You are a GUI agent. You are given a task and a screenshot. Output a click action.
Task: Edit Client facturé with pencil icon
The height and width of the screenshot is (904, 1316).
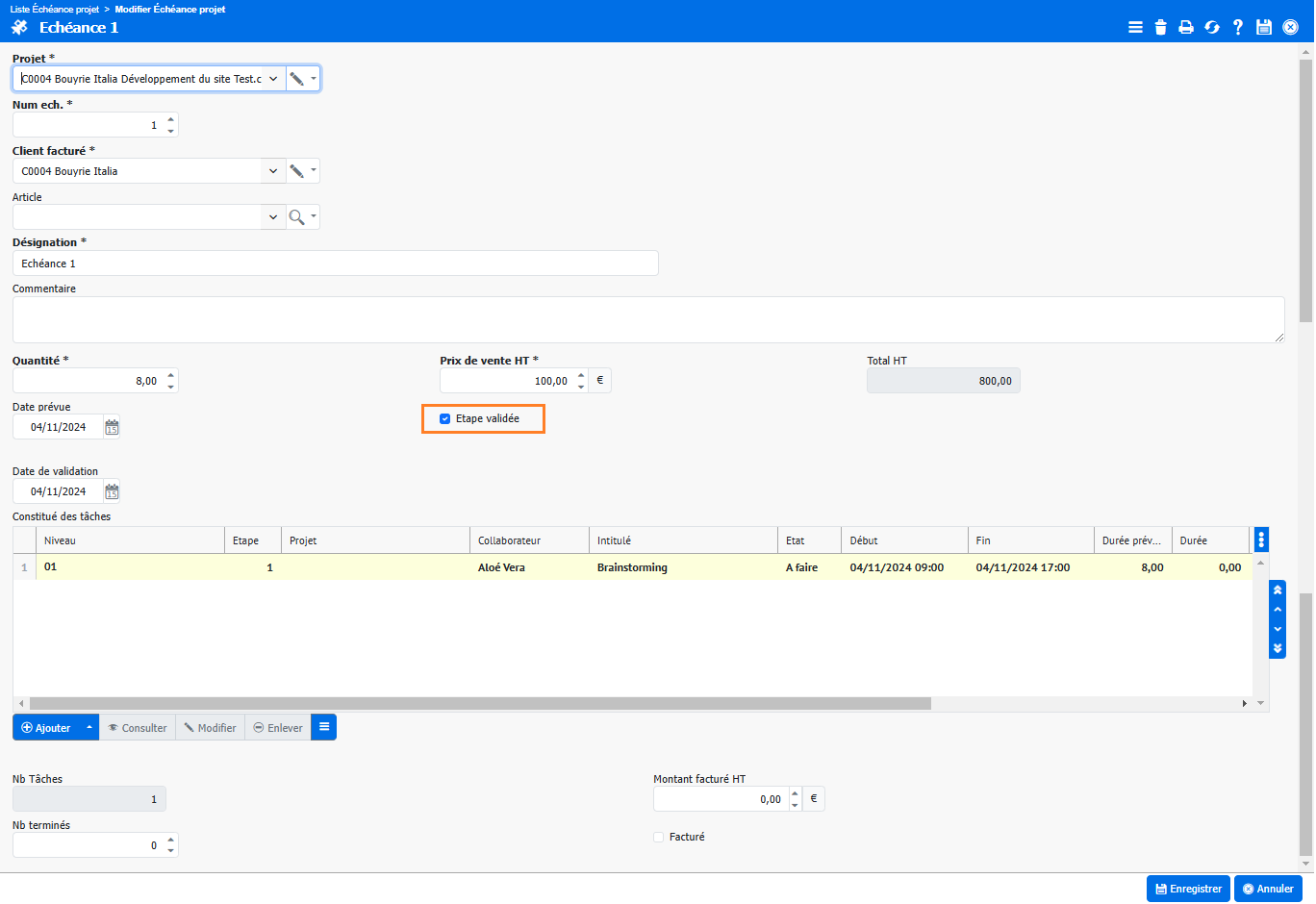297,171
